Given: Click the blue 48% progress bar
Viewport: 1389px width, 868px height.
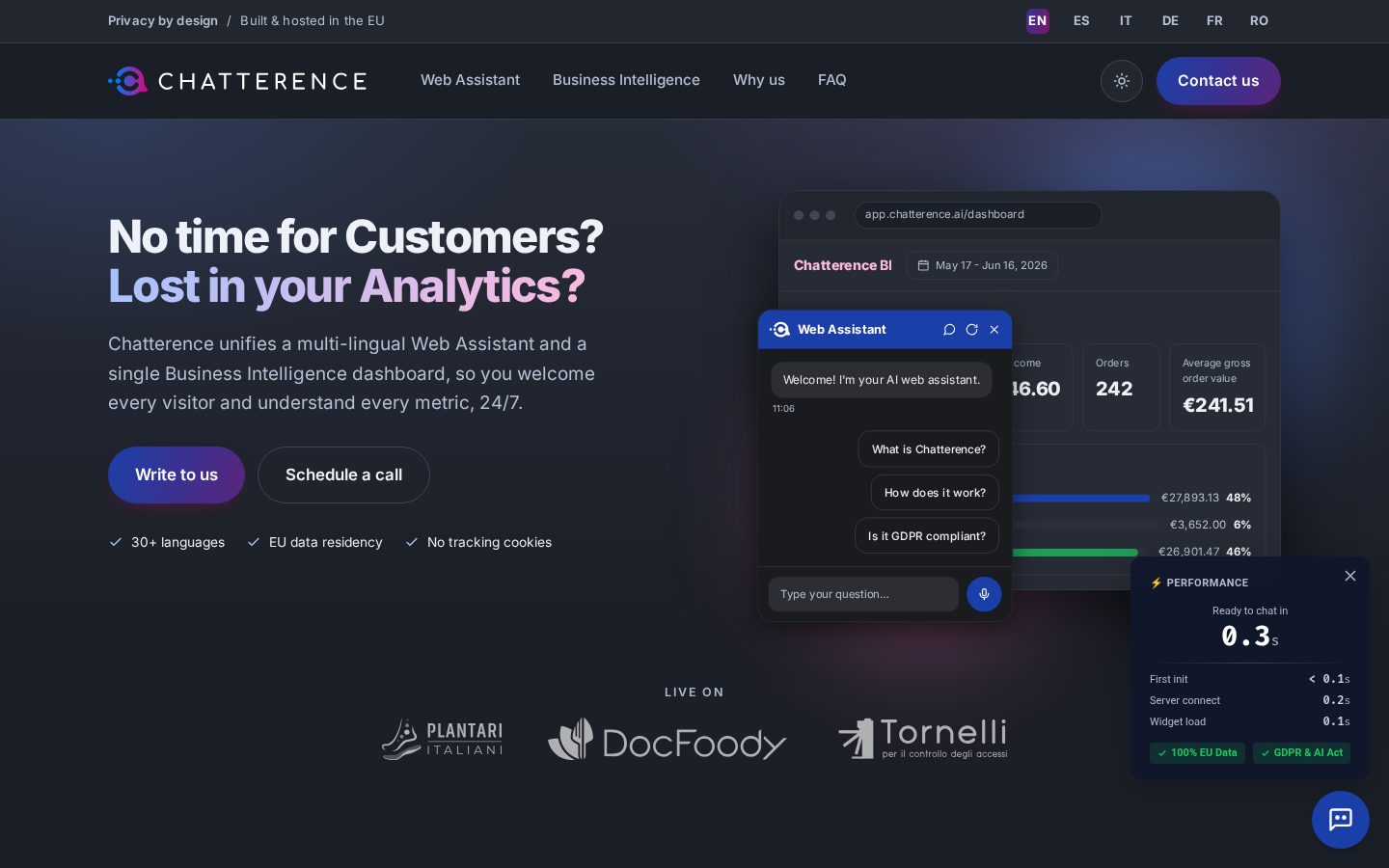Looking at the screenshot, I should coord(1080,499).
